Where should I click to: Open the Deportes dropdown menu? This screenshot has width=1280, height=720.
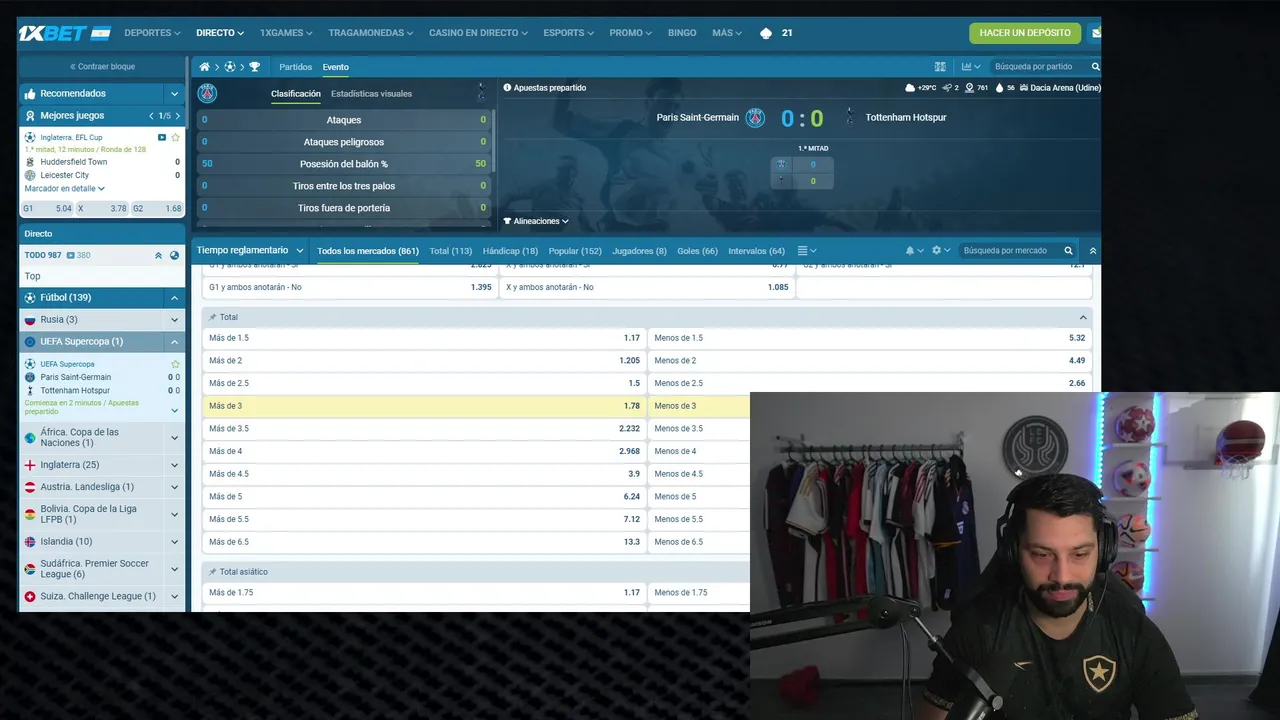(152, 33)
